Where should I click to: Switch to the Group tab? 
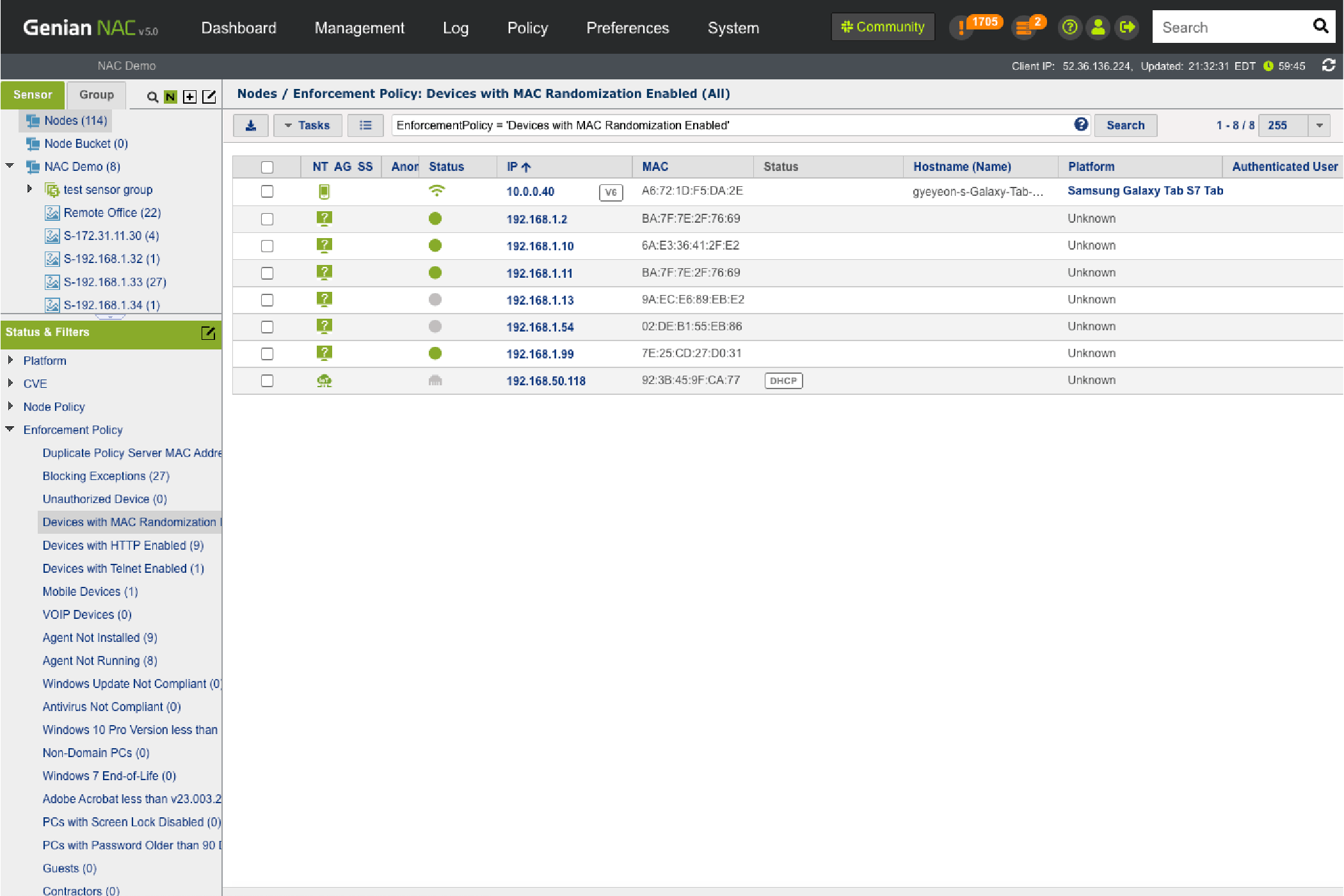pyautogui.click(x=97, y=95)
